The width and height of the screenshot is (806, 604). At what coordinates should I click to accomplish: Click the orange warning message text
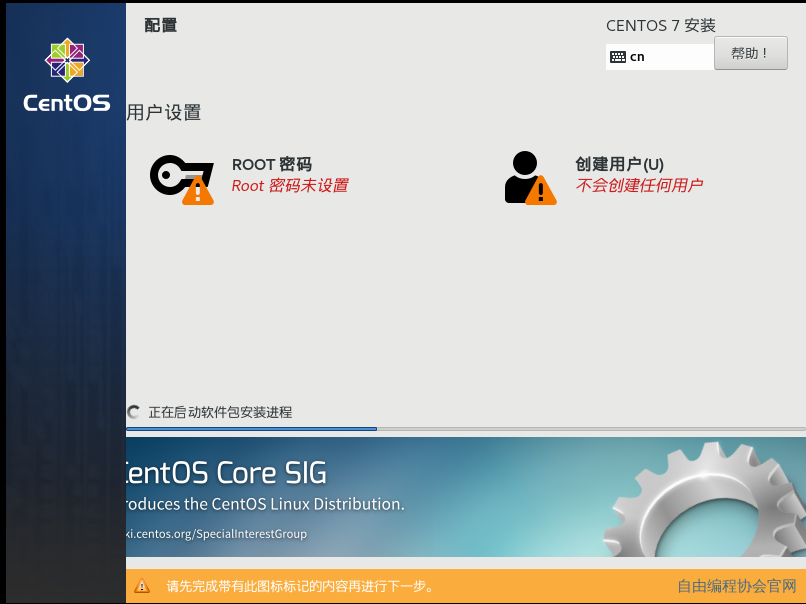pos(300,586)
